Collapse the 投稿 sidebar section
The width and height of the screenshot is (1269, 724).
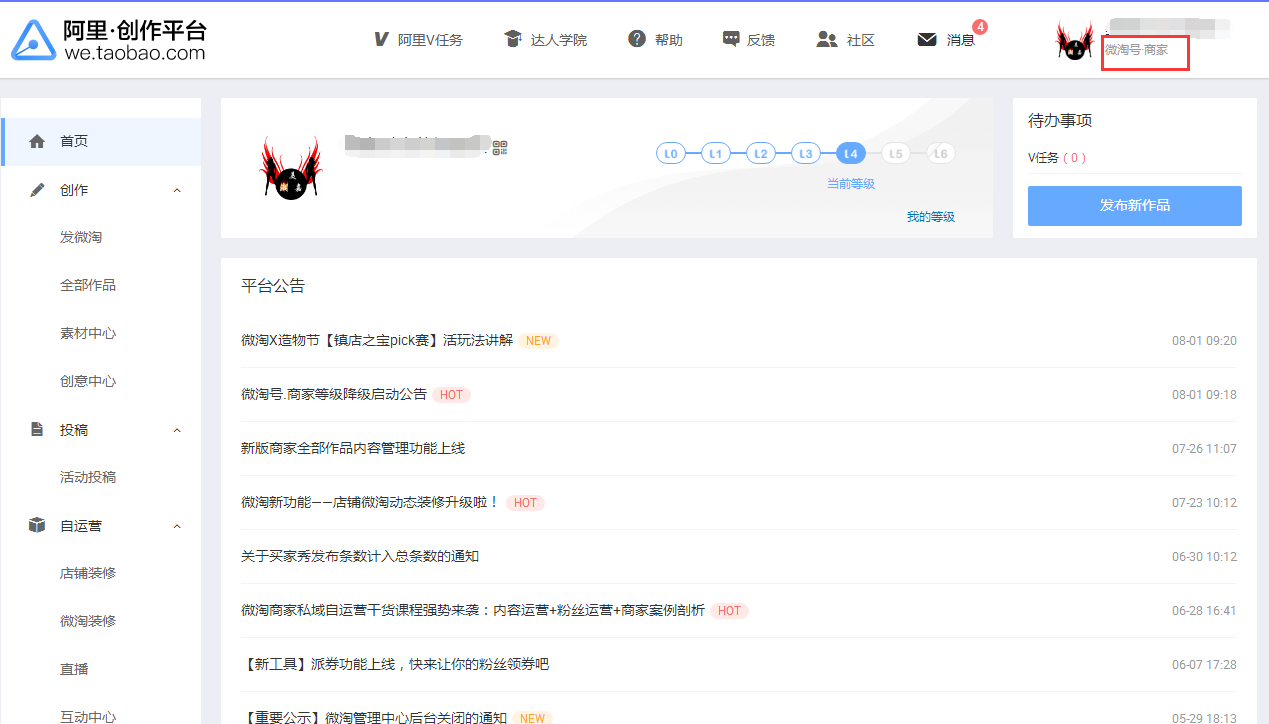pyautogui.click(x=177, y=430)
